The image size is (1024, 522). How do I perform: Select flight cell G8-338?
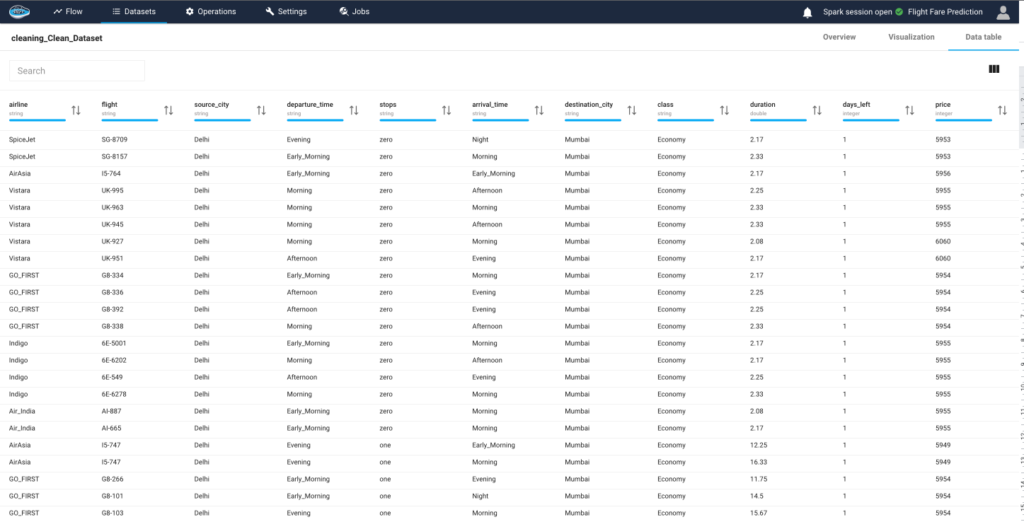tap(113, 327)
